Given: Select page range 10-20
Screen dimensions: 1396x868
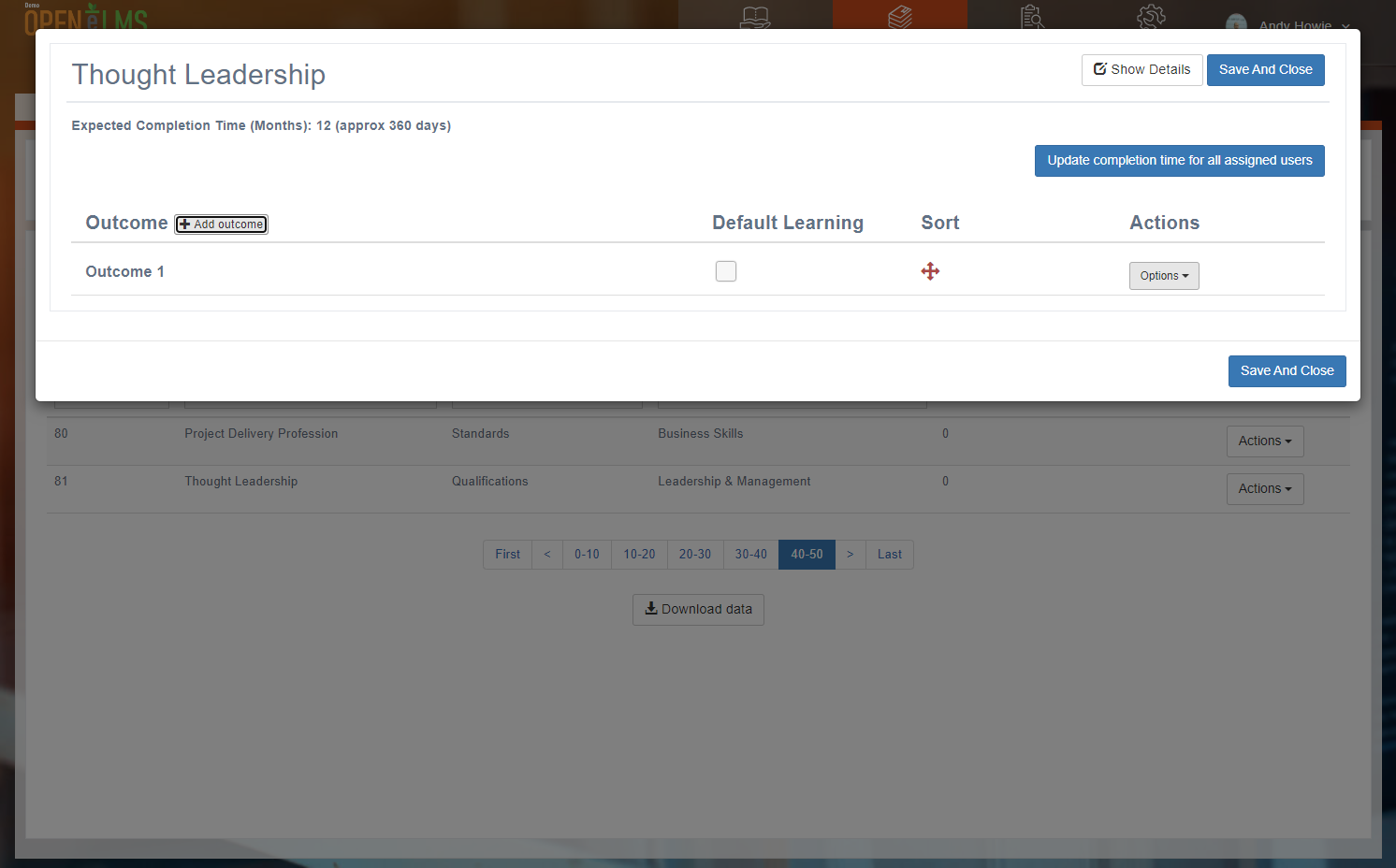Looking at the screenshot, I should pyautogui.click(x=640, y=555).
